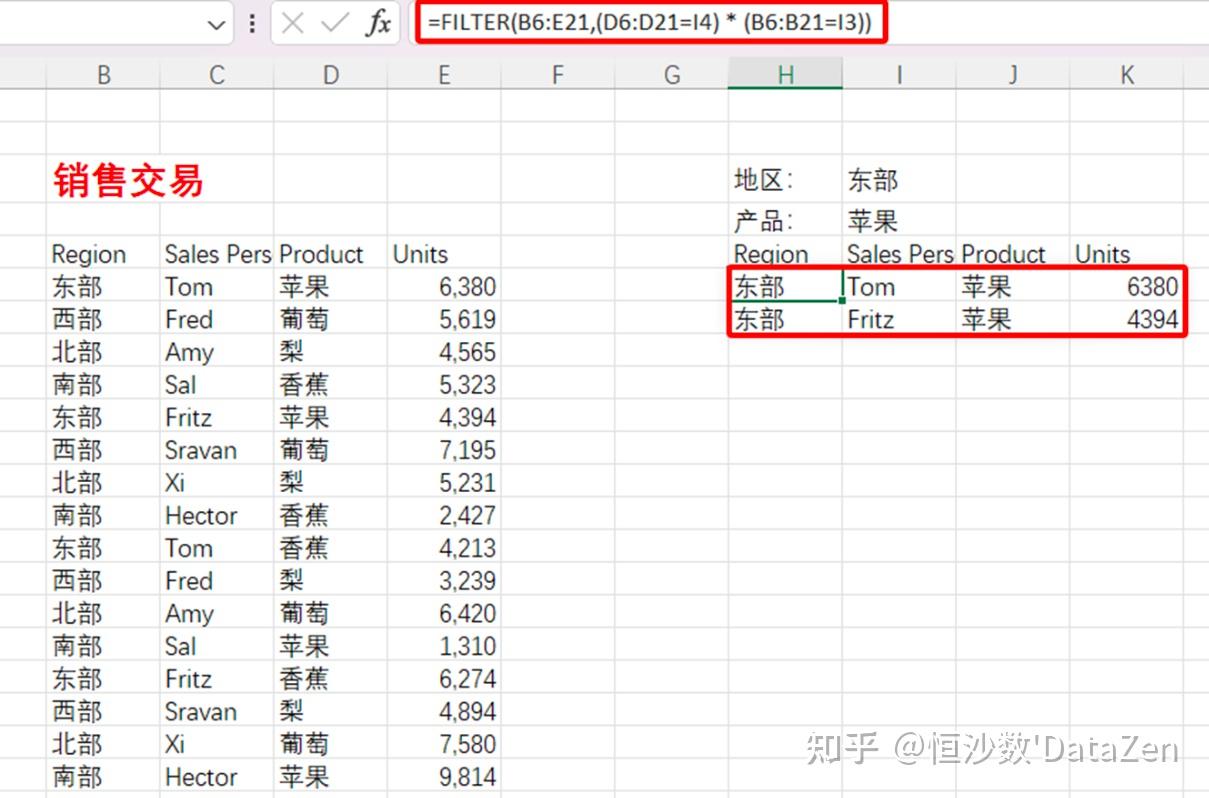The height and width of the screenshot is (798, 1209).
Task: Click the vertical dots handle beside Name Box
Action: click(x=251, y=23)
